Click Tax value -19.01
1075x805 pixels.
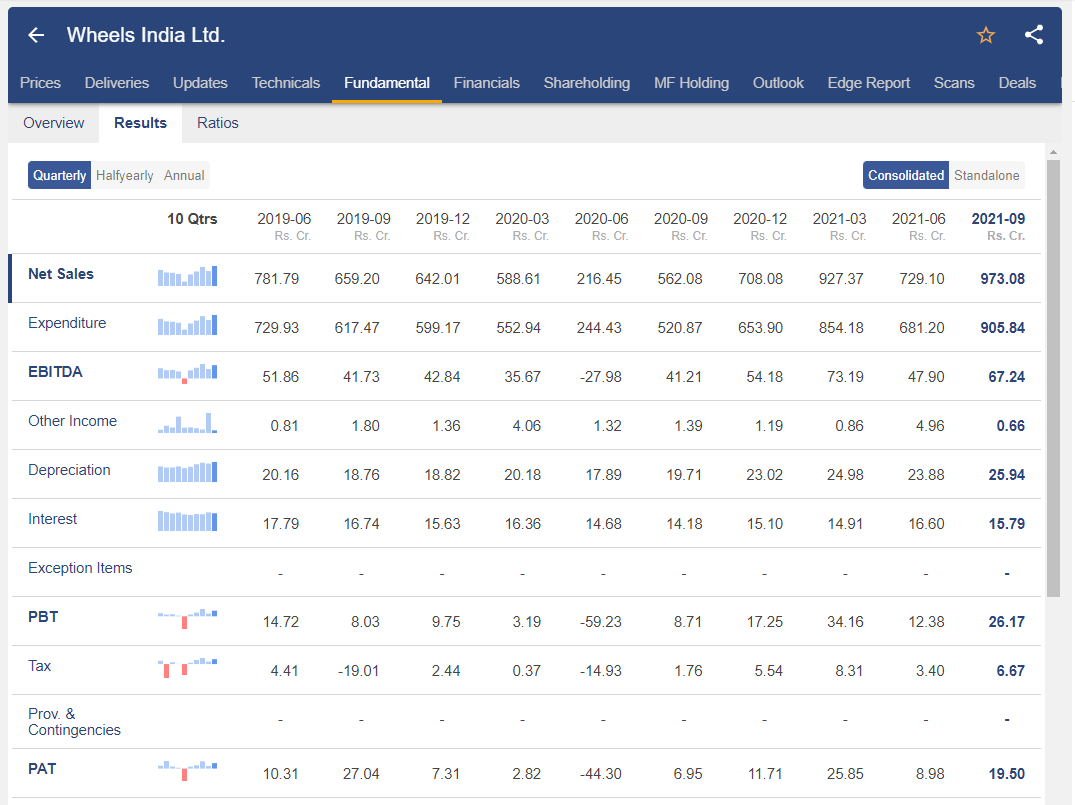click(359, 671)
